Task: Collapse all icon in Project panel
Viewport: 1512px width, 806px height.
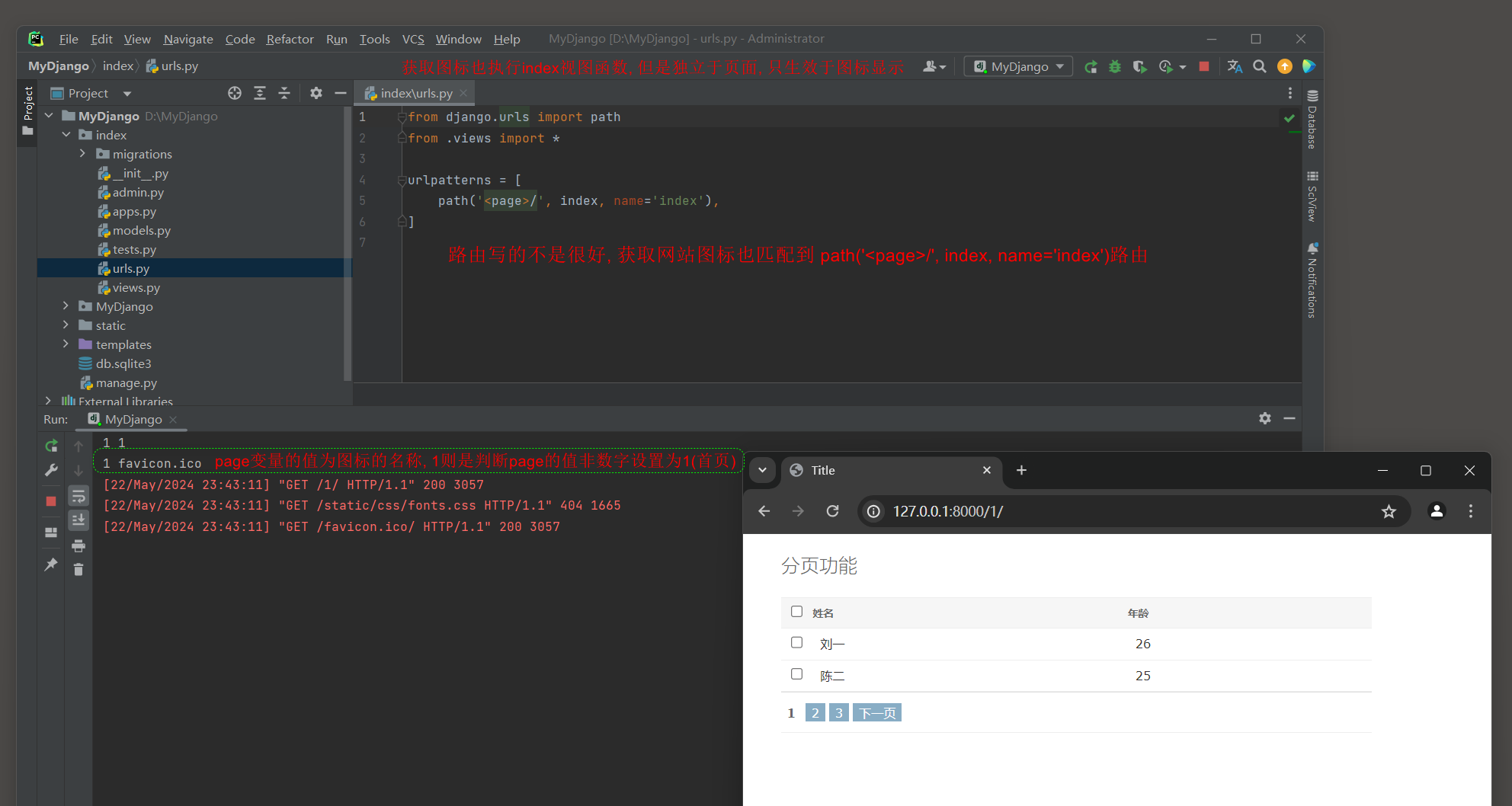Action: click(x=284, y=93)
